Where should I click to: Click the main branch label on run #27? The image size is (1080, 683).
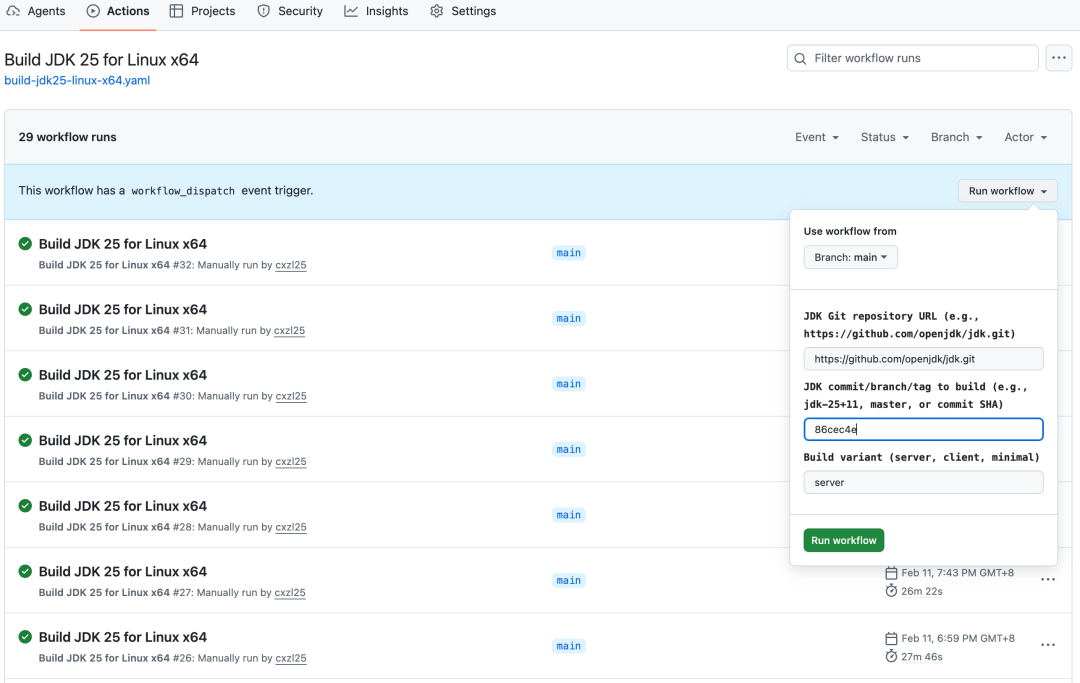tap(568, 580)
